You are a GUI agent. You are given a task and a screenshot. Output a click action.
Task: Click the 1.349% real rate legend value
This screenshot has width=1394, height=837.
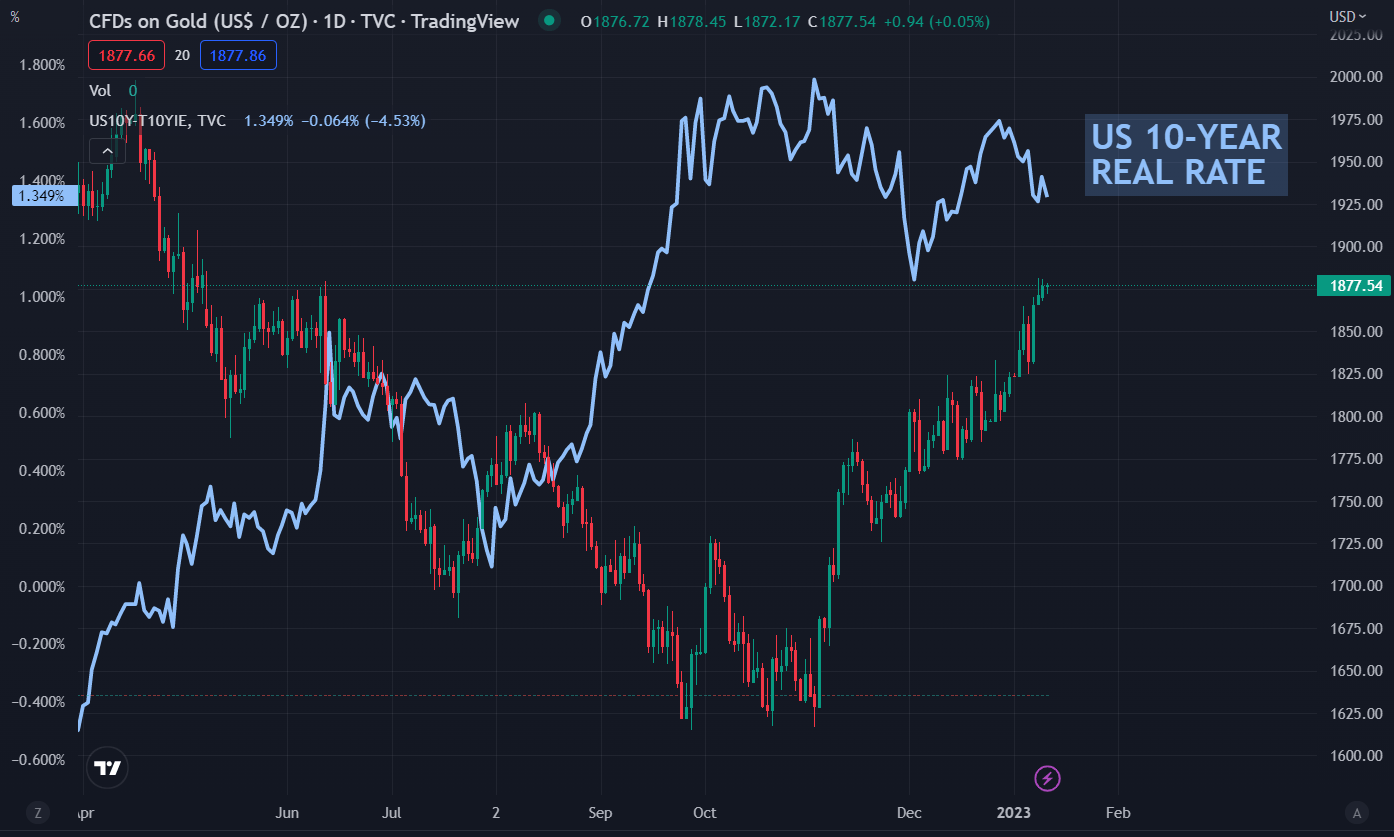coord(268,121)
